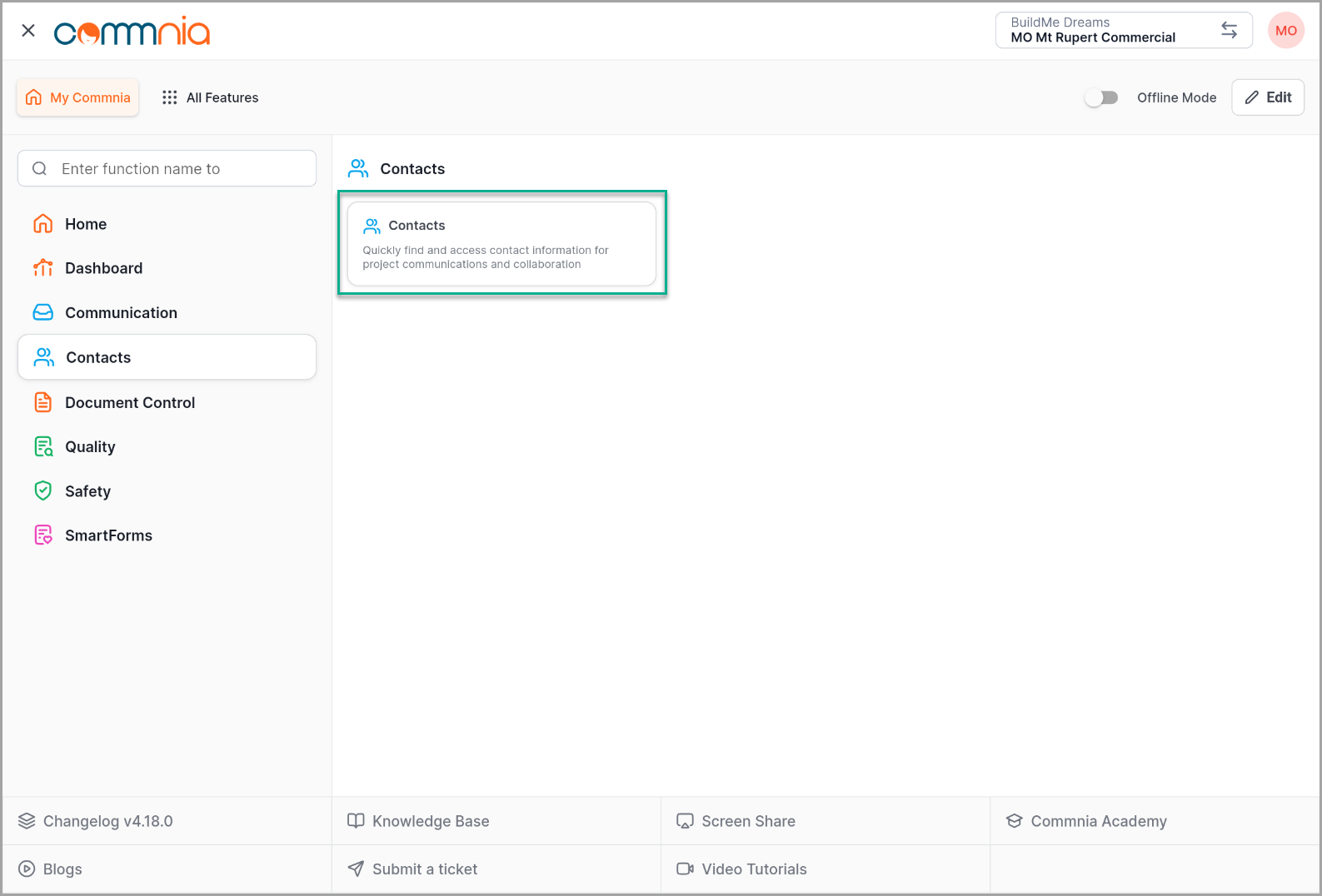The image size is (1322, 896).
Task: Open the MO user avatar menu
Action: (1285, 30)
